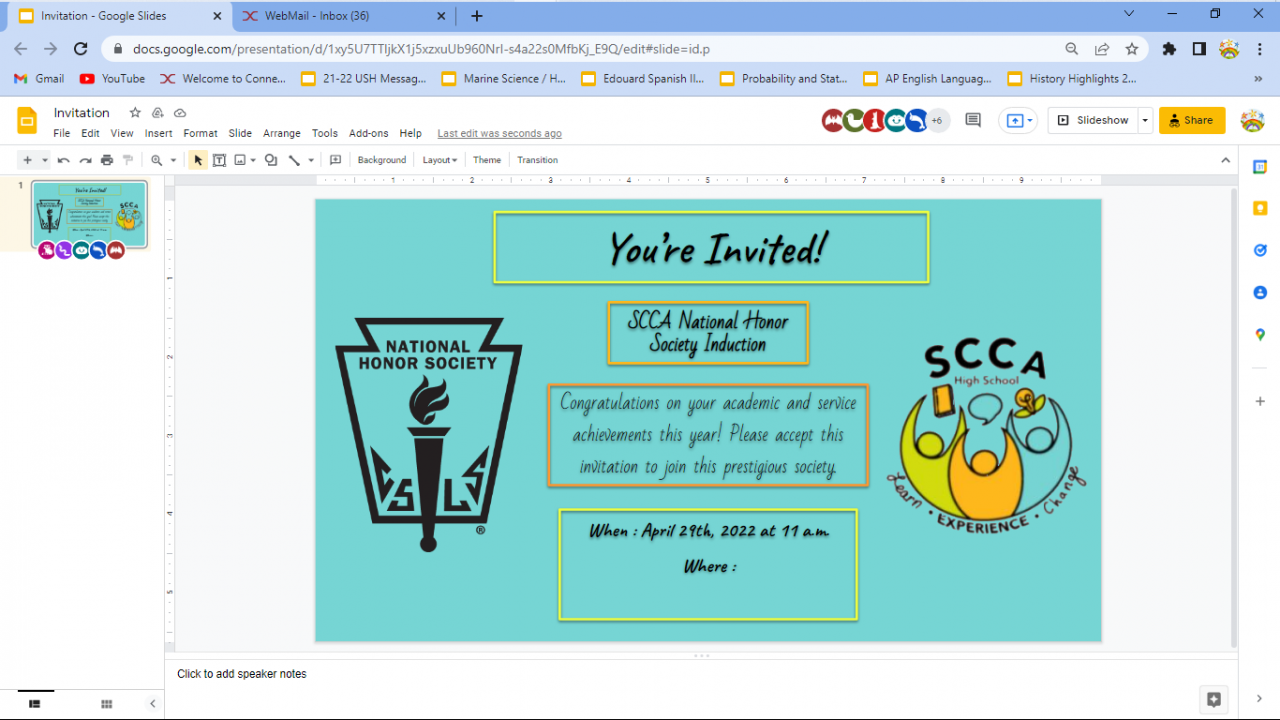Click the Paint format roller
Viewport: 1280px width, 720px height.
(x=128, y=160)
